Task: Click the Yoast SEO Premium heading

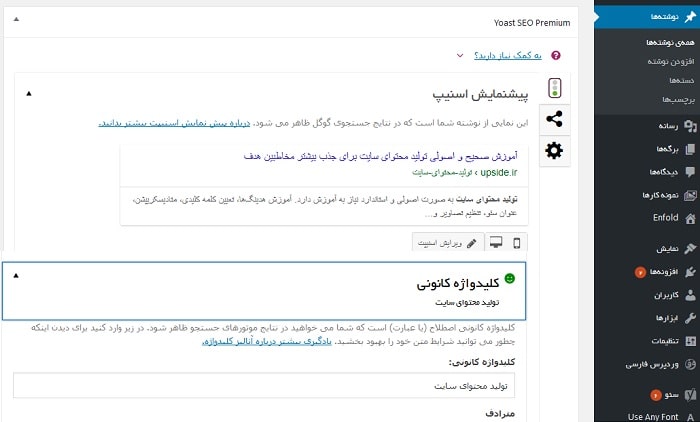Action: click(x=532, y=23)
